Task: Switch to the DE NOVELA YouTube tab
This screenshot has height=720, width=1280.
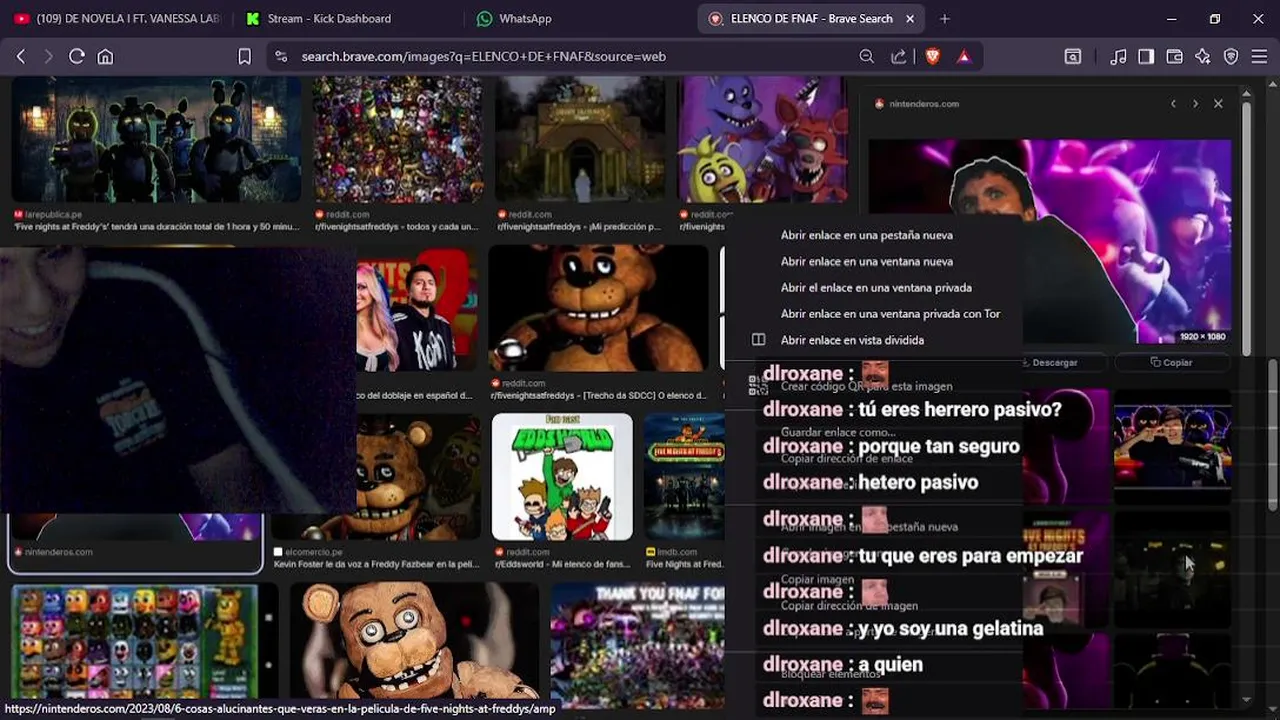Action: pyautogui.click(x=118, y=18)
